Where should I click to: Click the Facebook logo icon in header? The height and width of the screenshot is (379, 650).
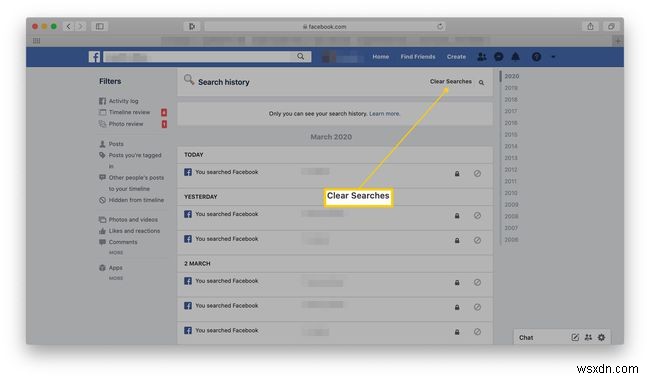pyautogui.click(x=95, y=57)
